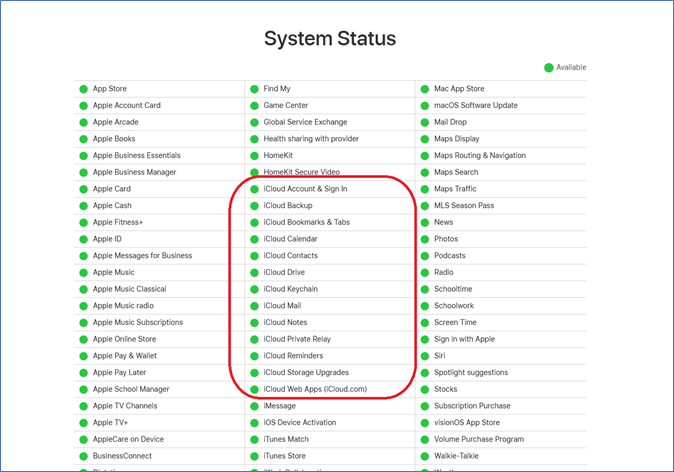The width and height of the screenshot is (674, 472).
Task: Click the green dot beside Apple Pay & Wallet
Action: tap(84, 356)
